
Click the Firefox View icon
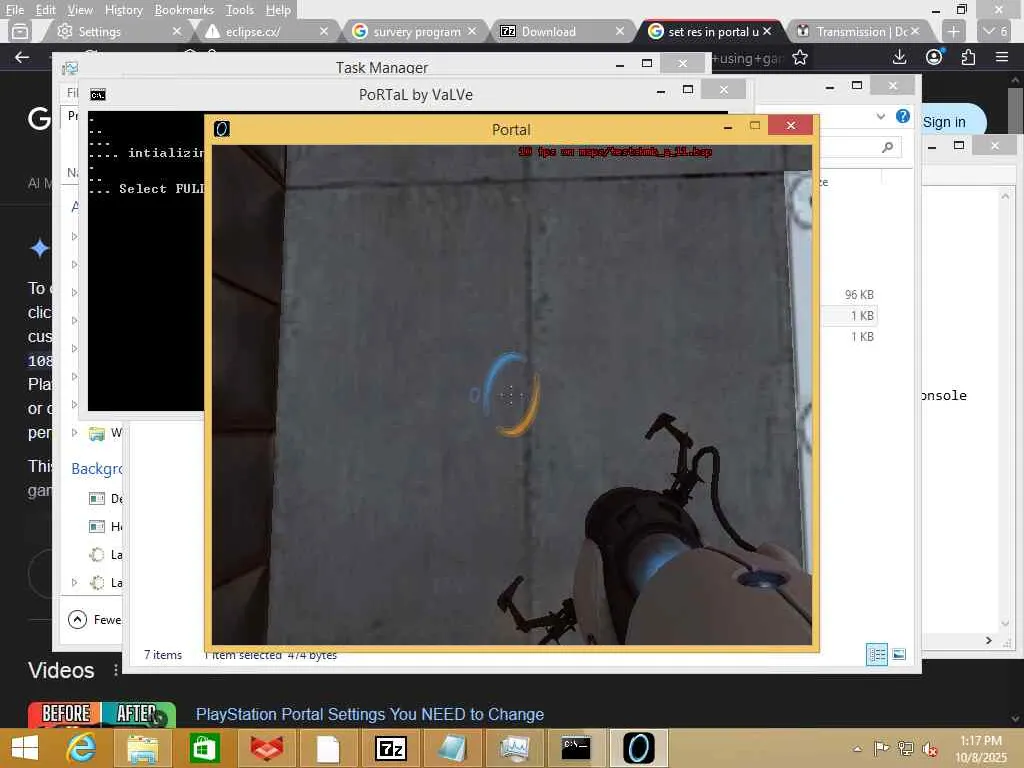pyautogui.click(x=20, y=31)
